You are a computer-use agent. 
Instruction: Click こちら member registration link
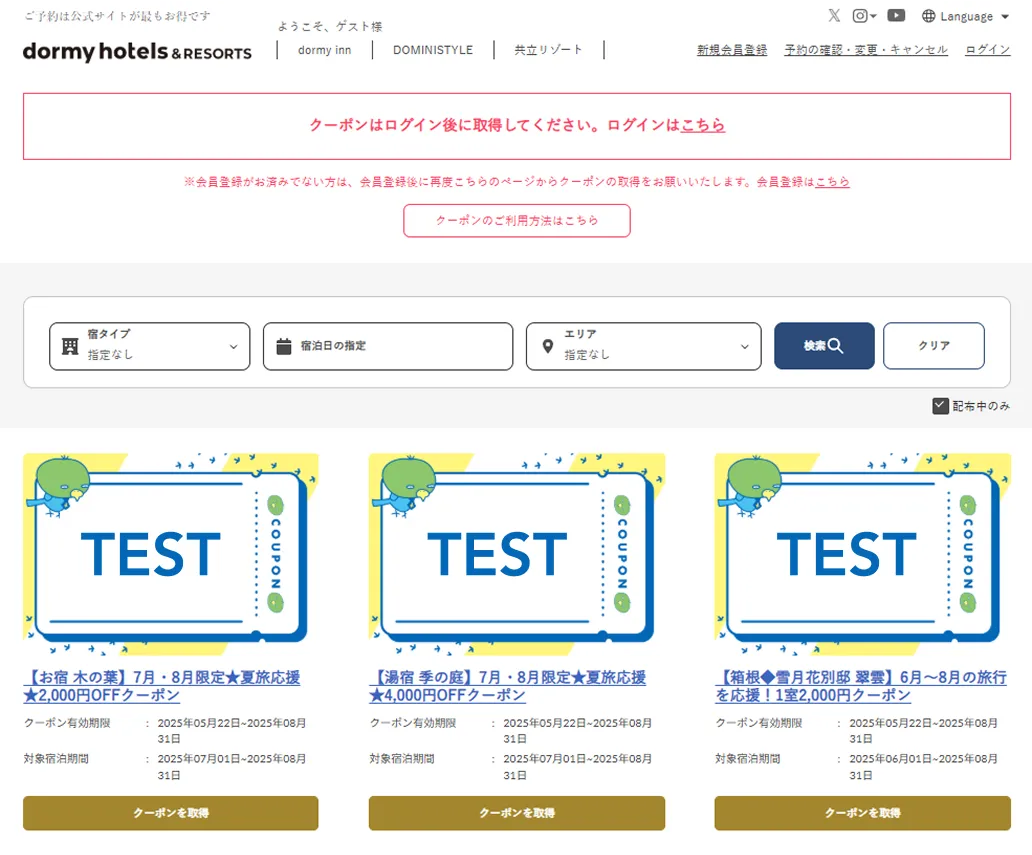point(832,182)
